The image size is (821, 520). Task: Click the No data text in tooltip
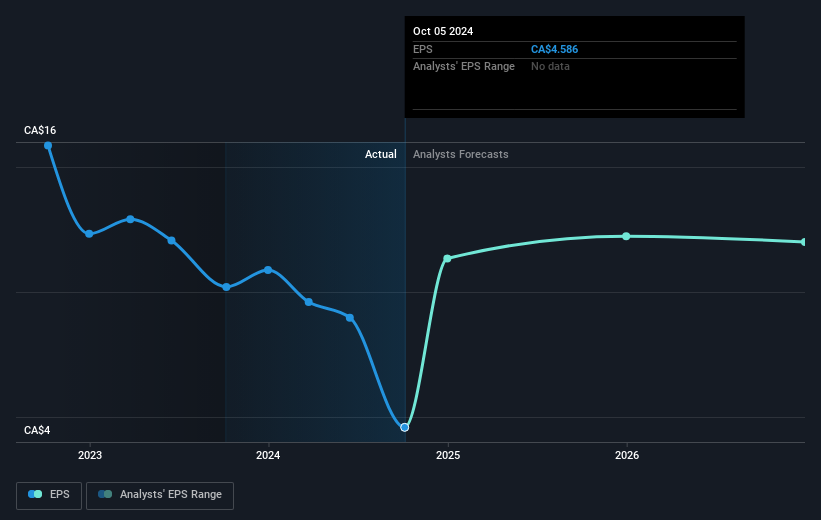550,67
